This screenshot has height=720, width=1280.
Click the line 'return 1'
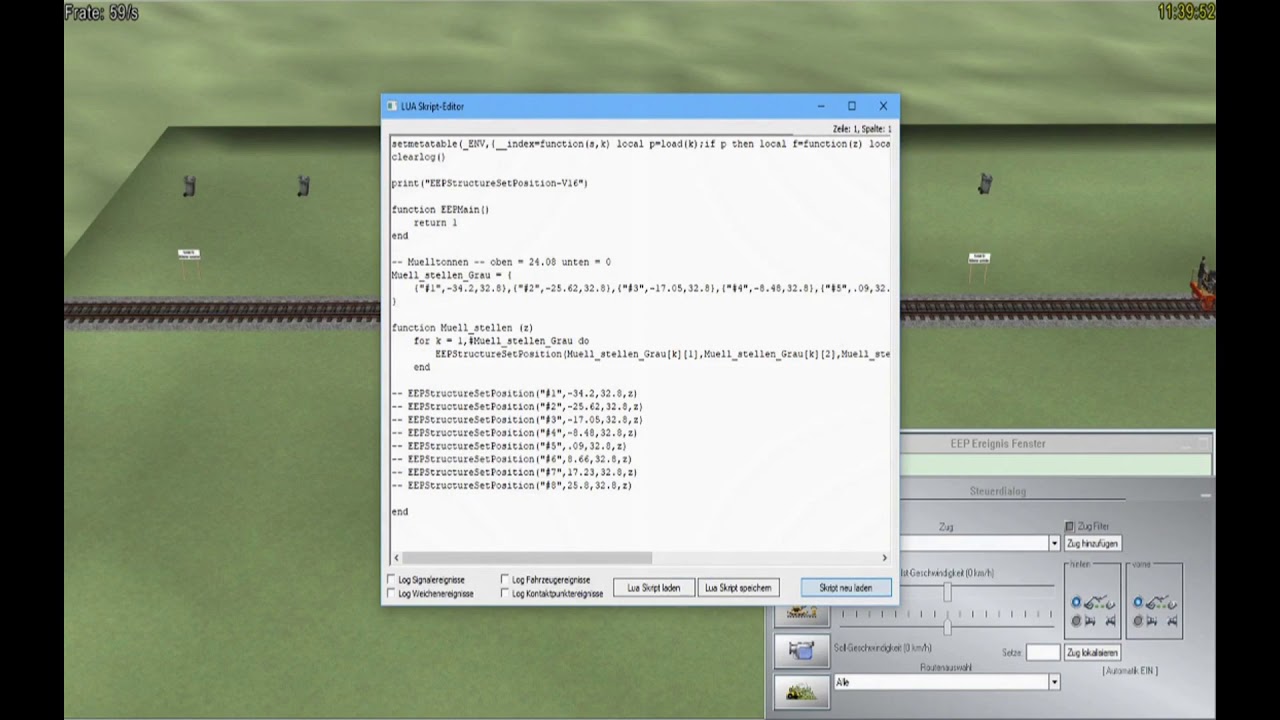pyautogui.click(x=435, y=223)
